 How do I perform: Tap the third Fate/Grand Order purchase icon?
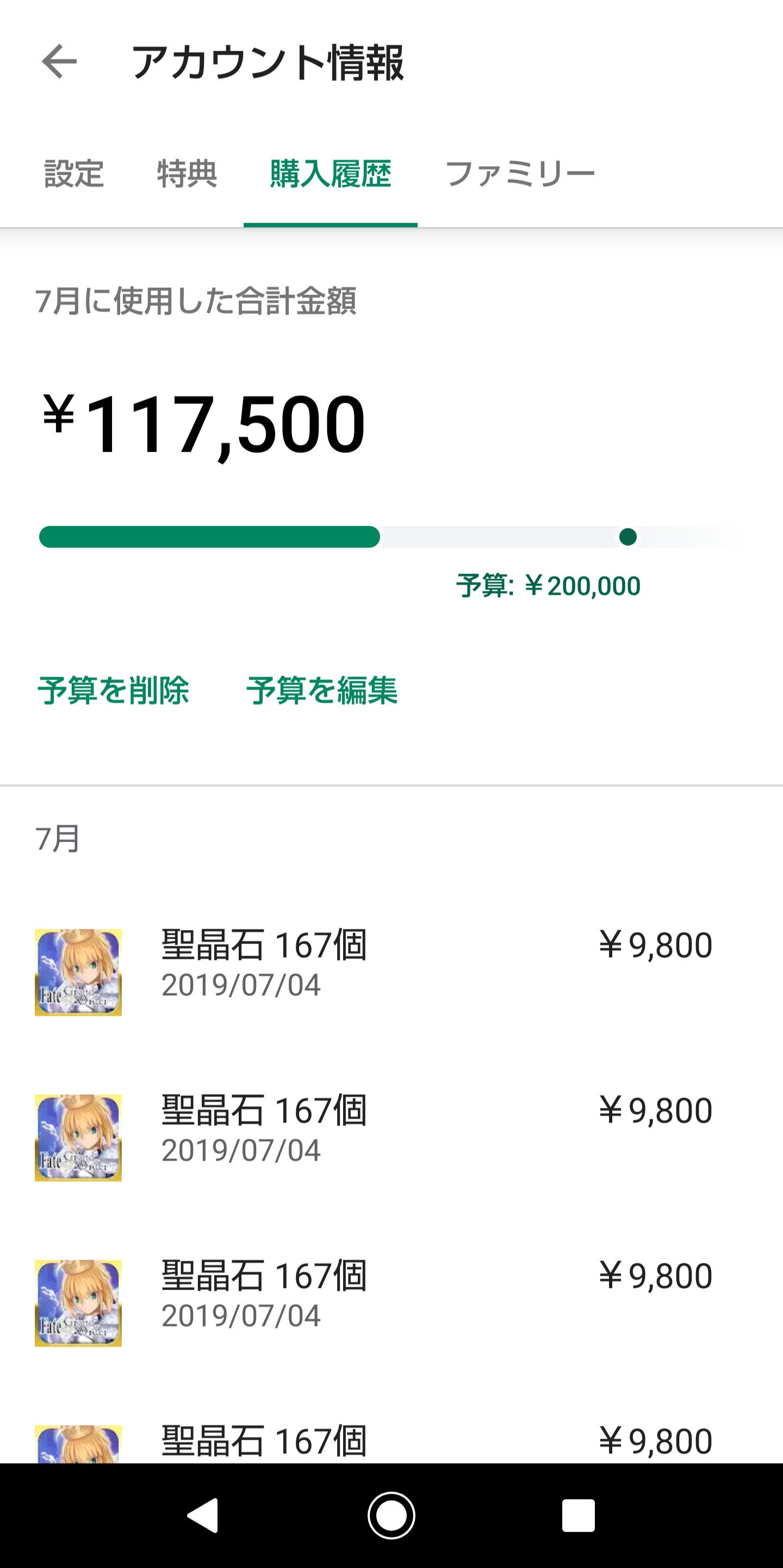(78, 1303)
